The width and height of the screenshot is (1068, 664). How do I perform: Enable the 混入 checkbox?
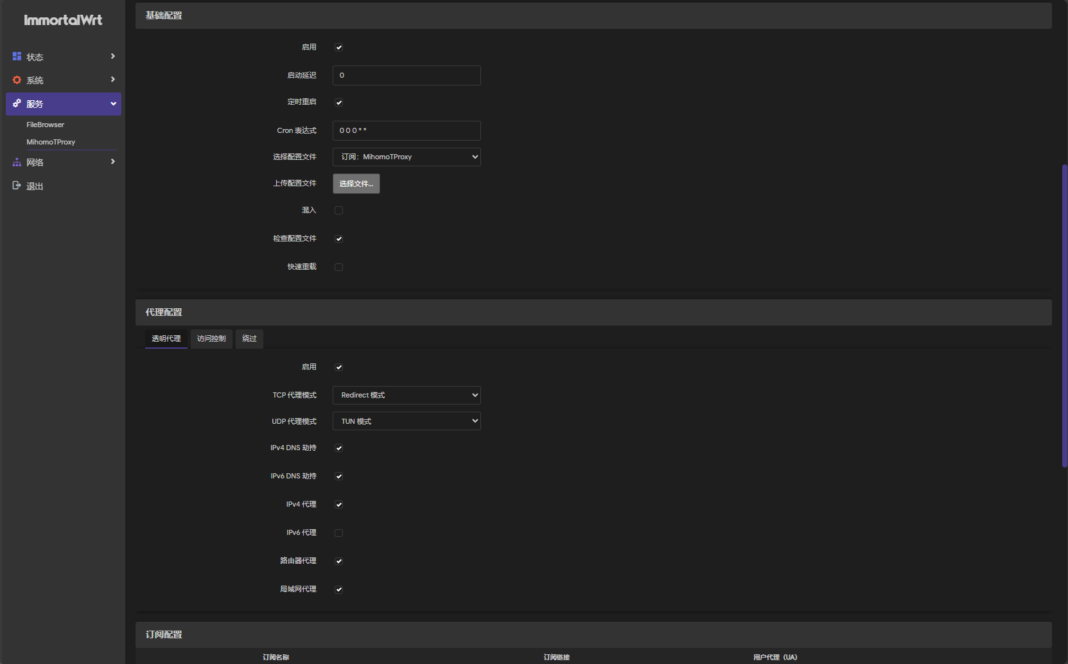pyautogui.click(x=339, y=210)
